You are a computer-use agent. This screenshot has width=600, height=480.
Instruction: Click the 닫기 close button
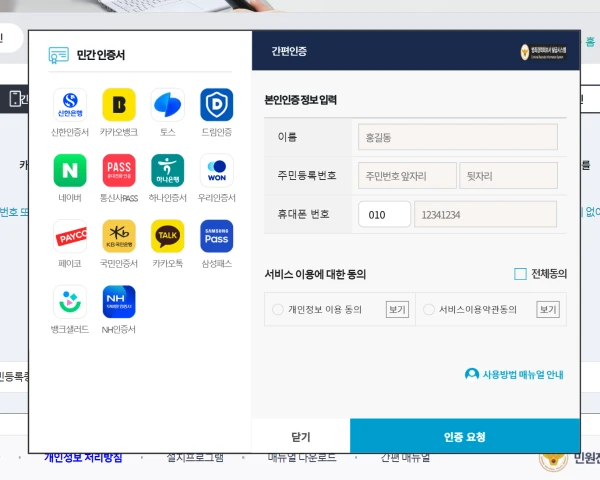click(x=301, y=436)
